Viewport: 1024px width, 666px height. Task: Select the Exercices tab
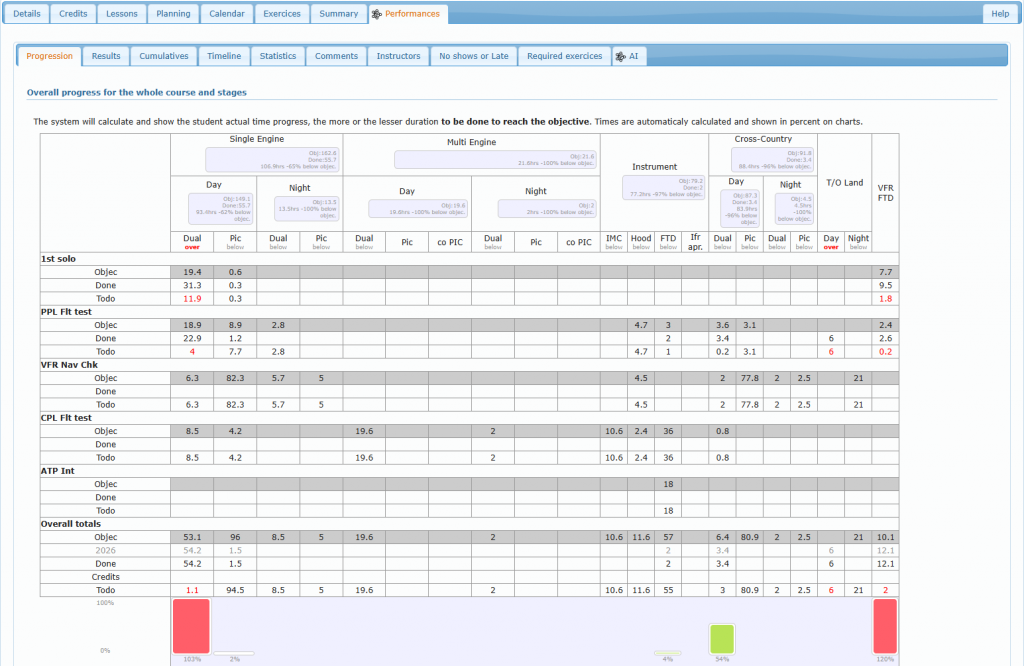click(x=282, y=14)
